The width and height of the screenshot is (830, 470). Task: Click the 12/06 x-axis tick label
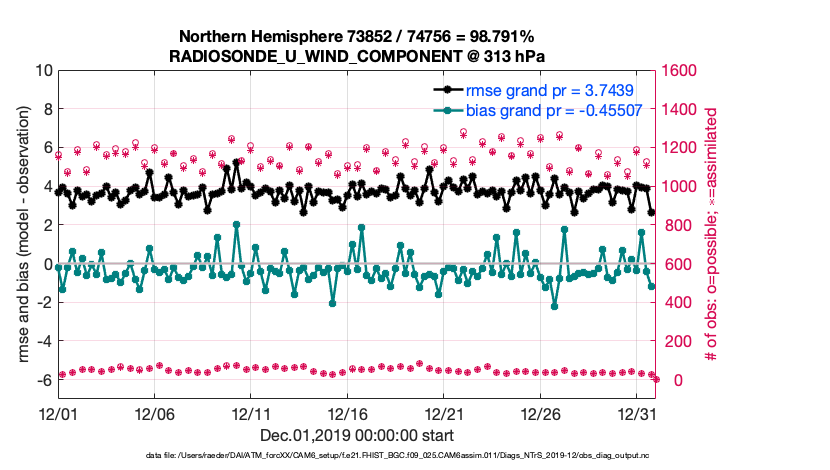pyautogui.click(x=155, y=413)
